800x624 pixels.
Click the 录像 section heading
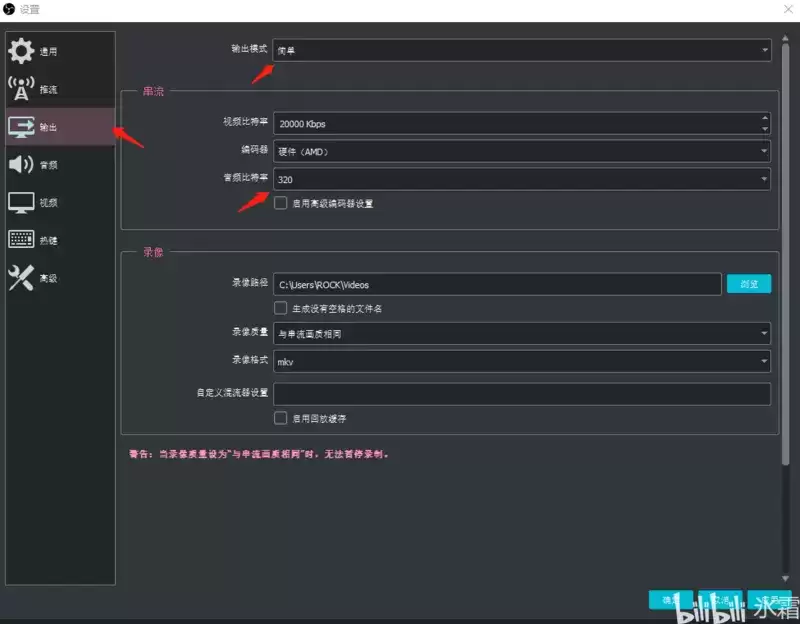[153, 252]
